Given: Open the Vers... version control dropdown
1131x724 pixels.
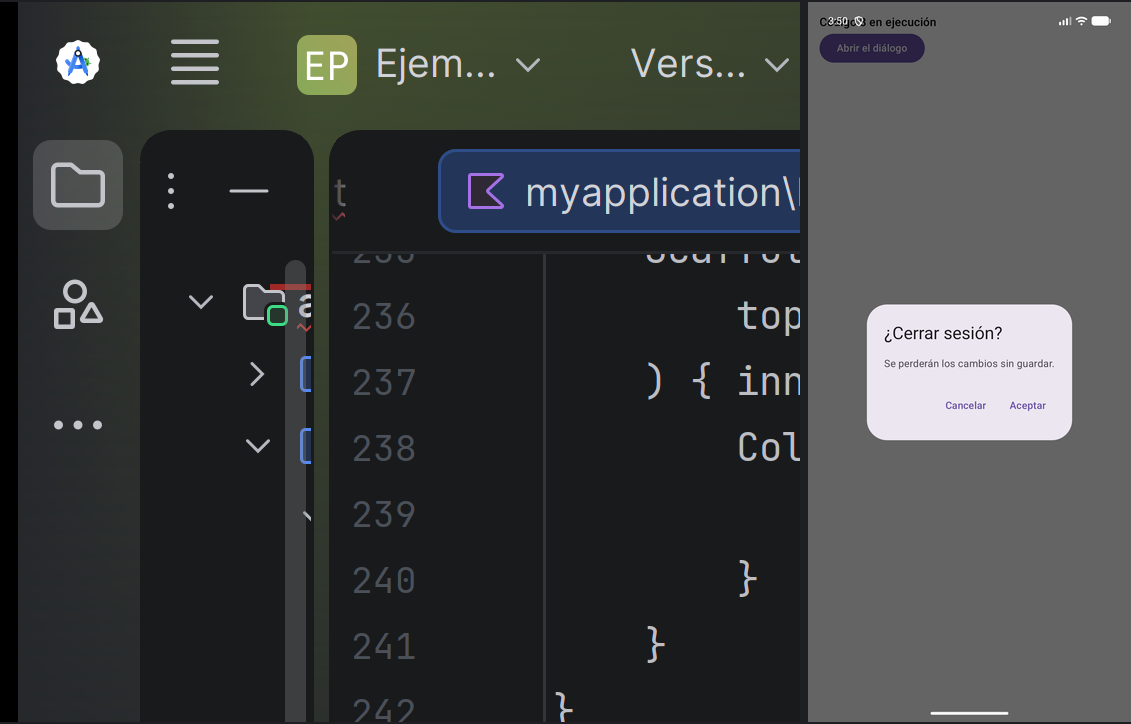Looking at the screenshot, I should (710, 65).
